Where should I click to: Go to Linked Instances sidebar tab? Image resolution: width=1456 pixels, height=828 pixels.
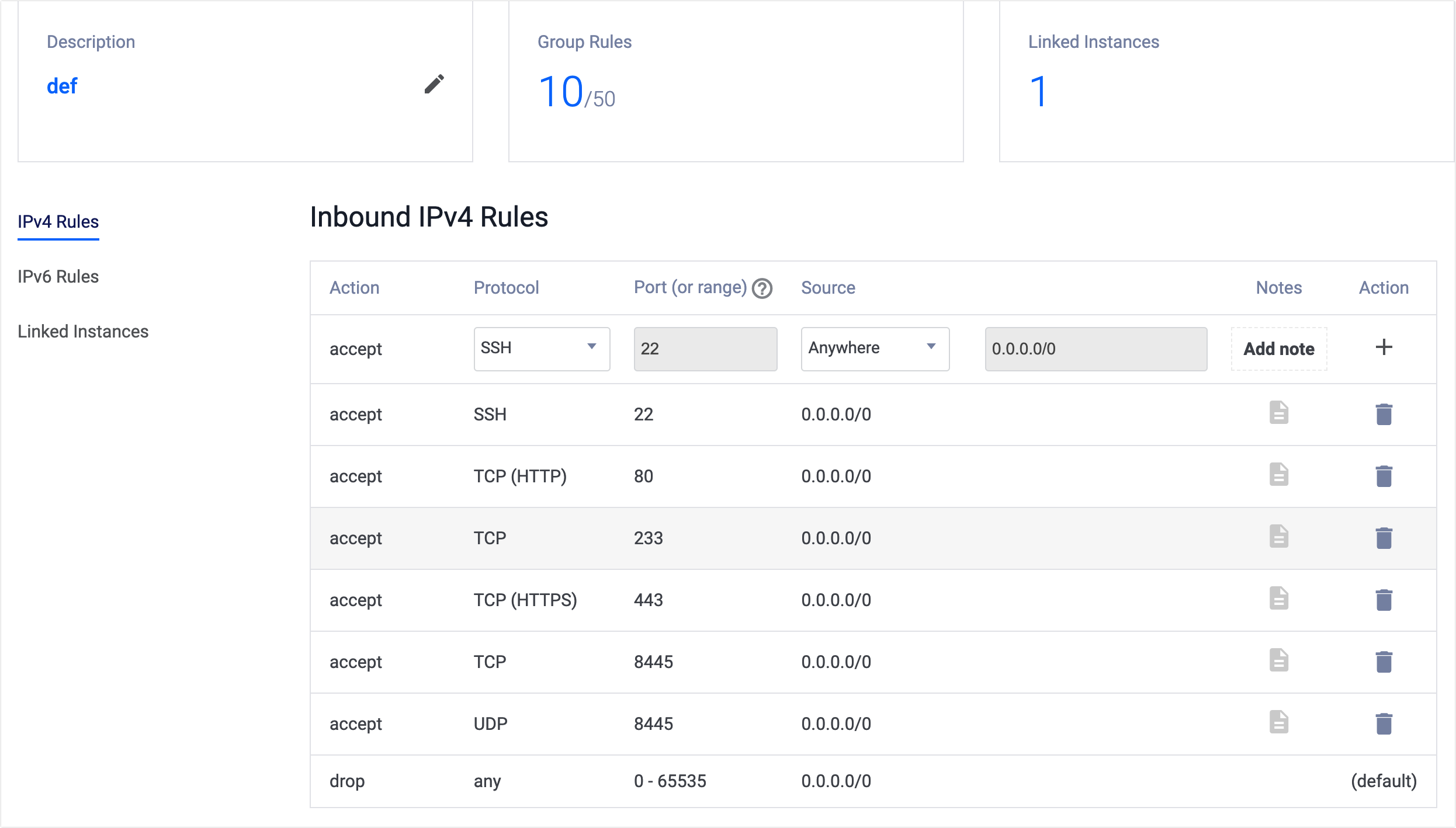point(83,332)
